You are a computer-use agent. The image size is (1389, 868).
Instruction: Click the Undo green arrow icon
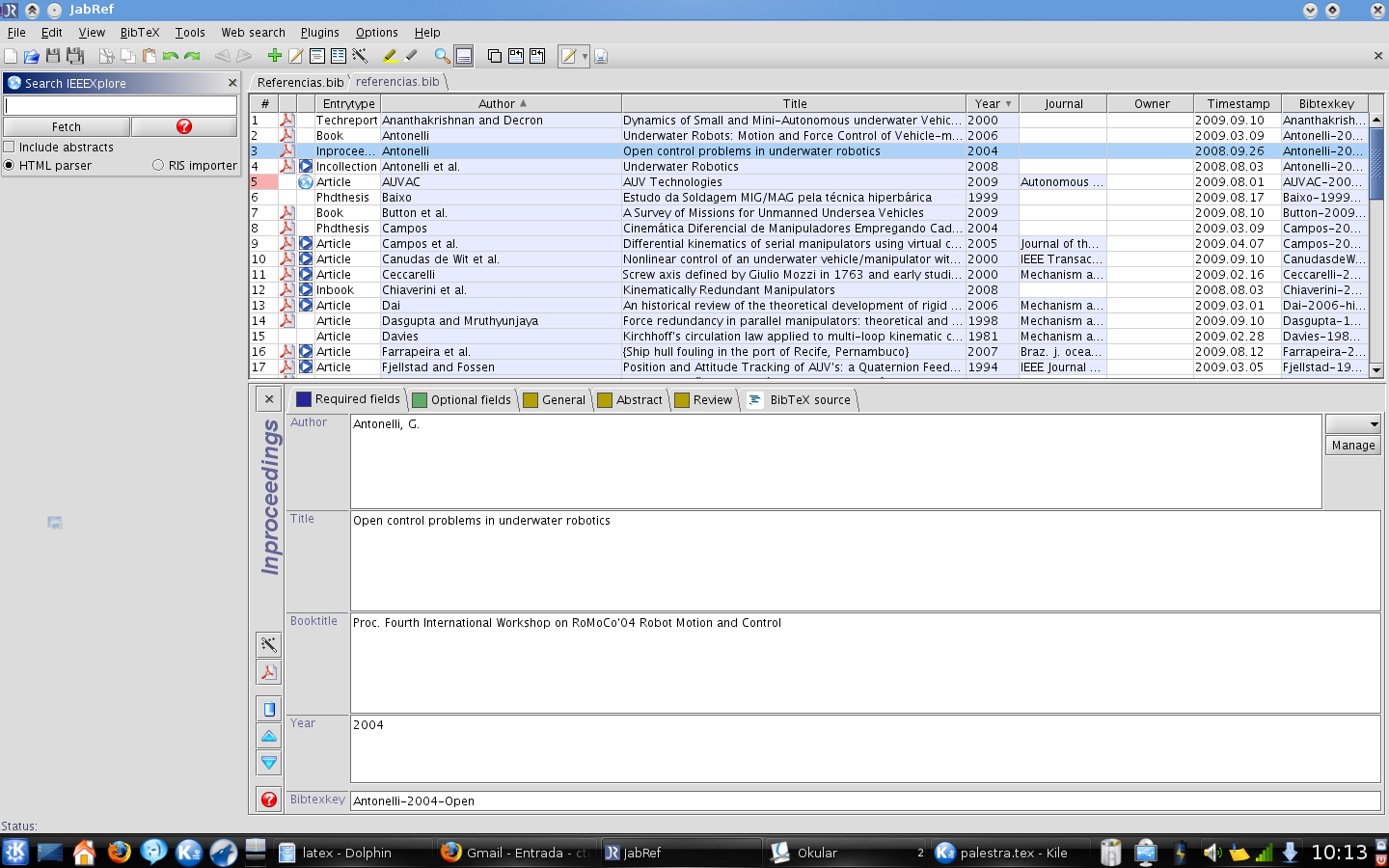coord(171,56)
